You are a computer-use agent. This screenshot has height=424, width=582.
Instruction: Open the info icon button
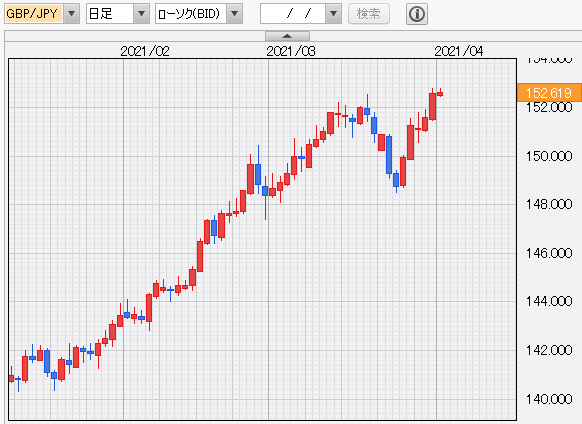417,14
